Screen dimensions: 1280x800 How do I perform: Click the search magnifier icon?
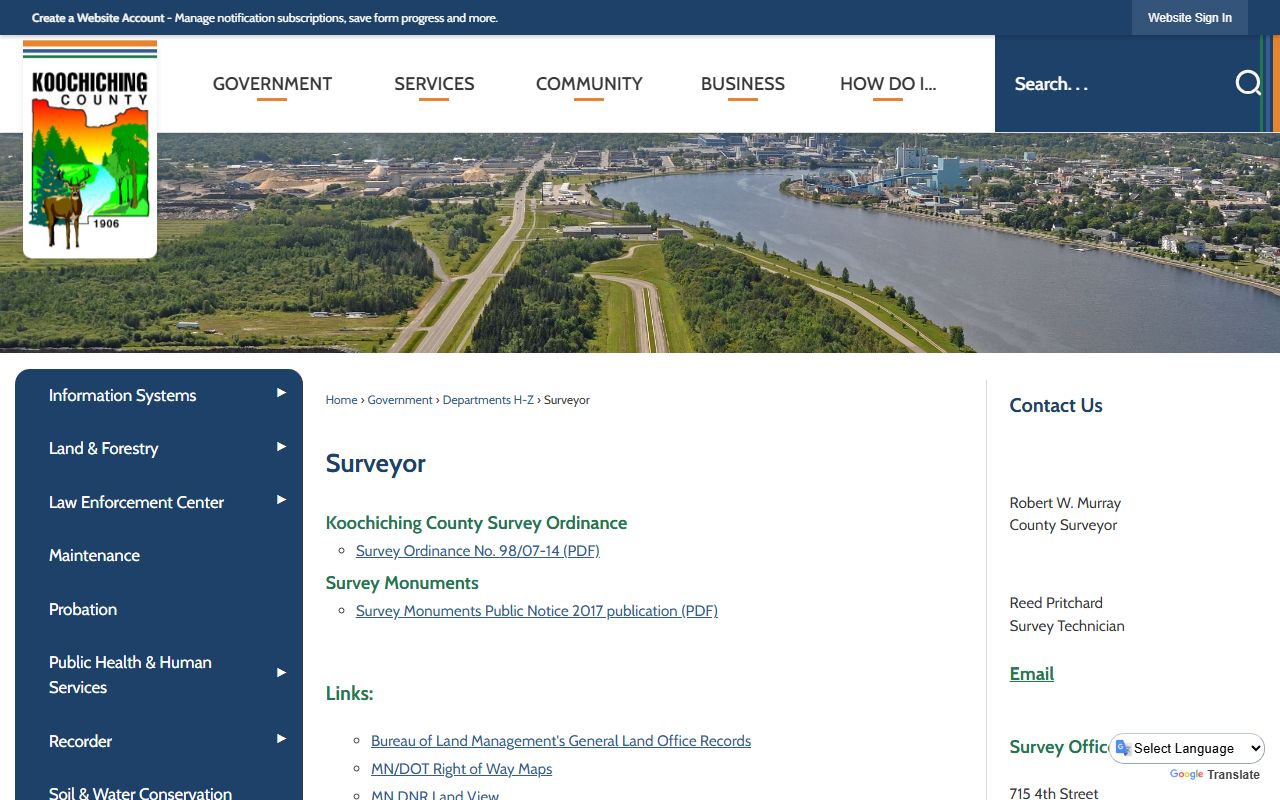click(1247, 83)
